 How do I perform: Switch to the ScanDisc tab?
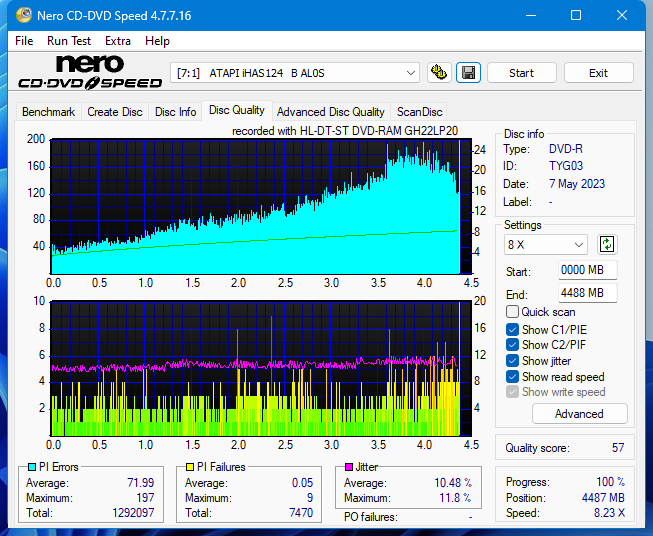pos(419,112)
